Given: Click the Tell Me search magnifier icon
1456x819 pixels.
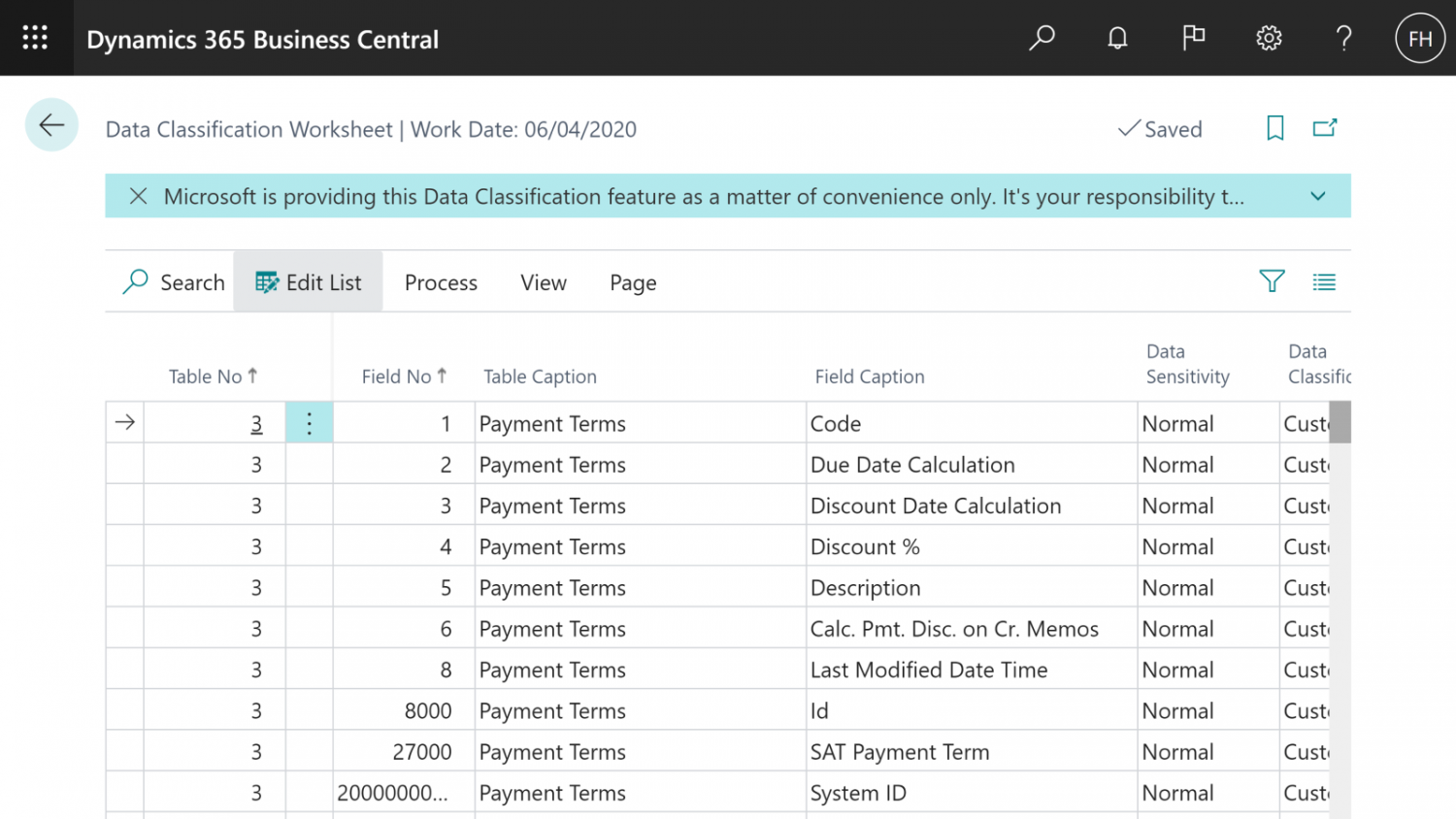Looking at the screenshot, I should coord(1042,38).
